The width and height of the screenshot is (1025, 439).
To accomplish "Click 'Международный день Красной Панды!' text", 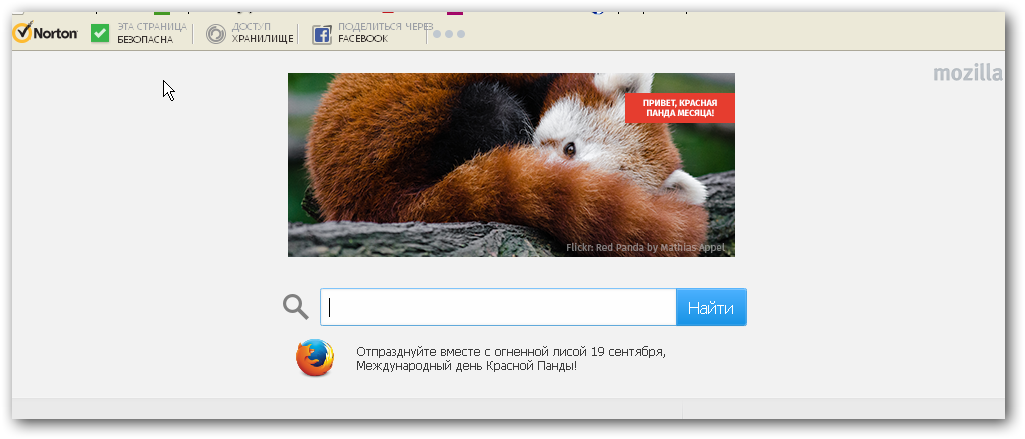I will (467, 366).
